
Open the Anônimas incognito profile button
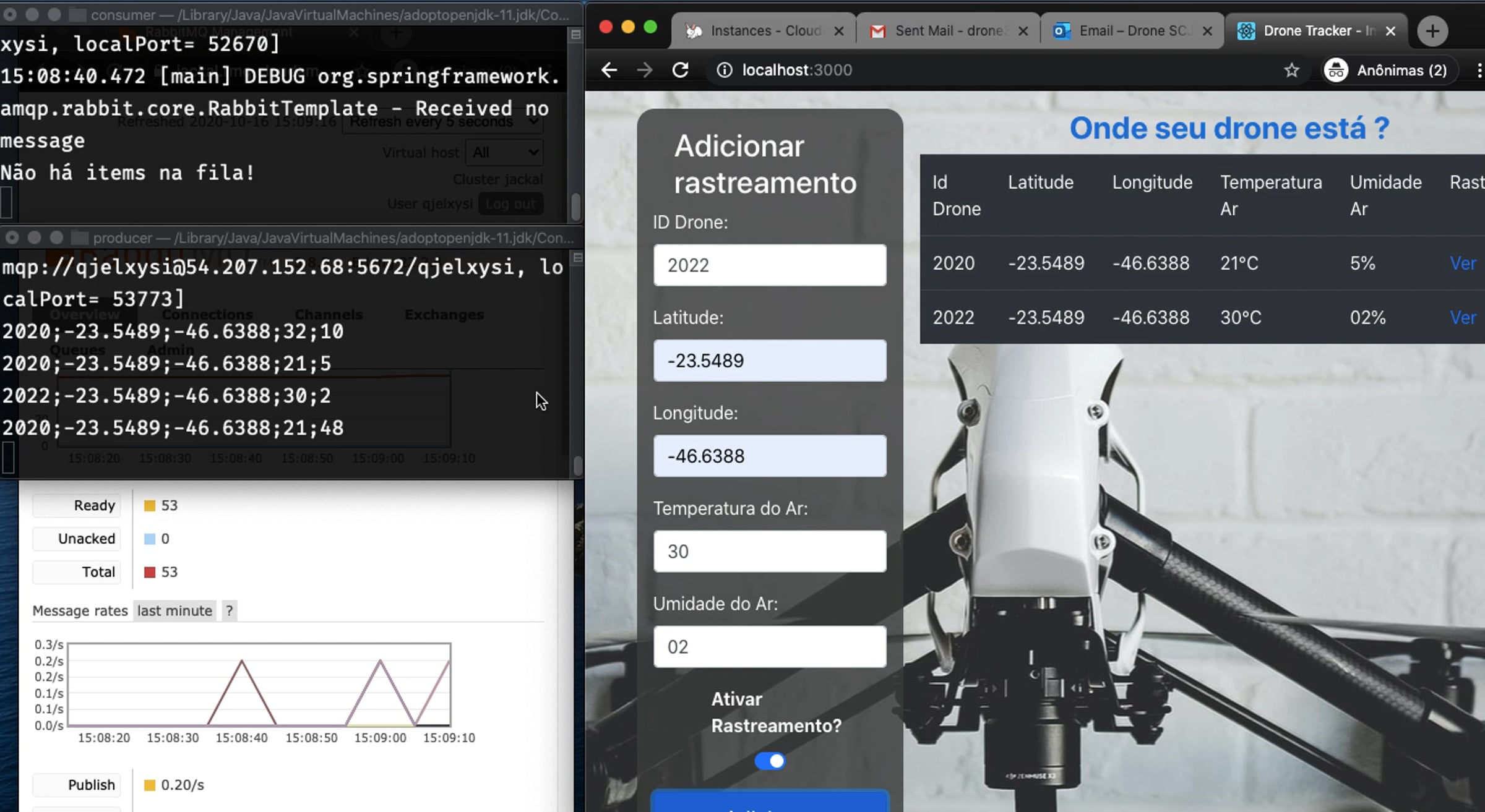1386,71
